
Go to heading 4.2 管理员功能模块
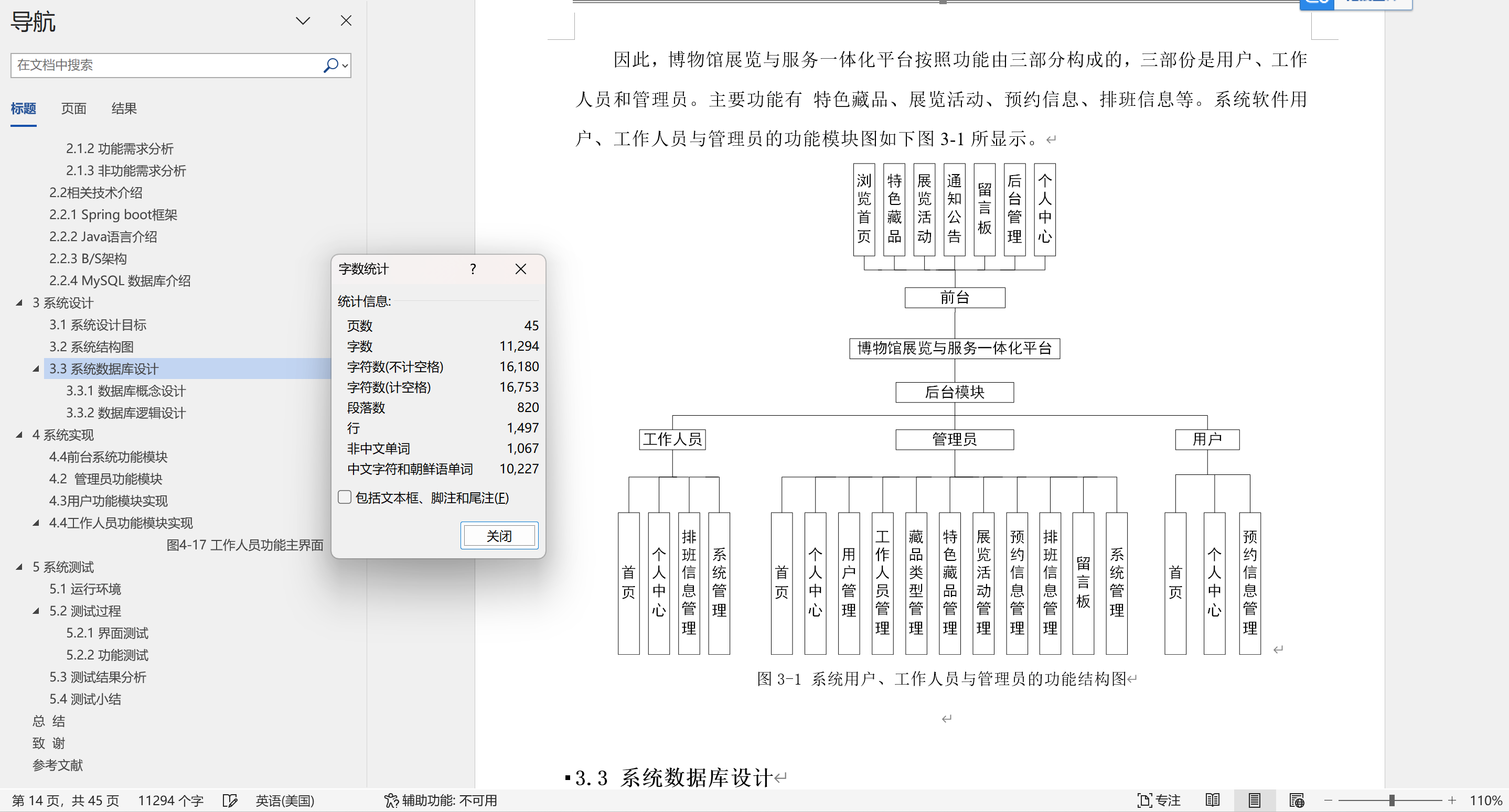point(106,479)
